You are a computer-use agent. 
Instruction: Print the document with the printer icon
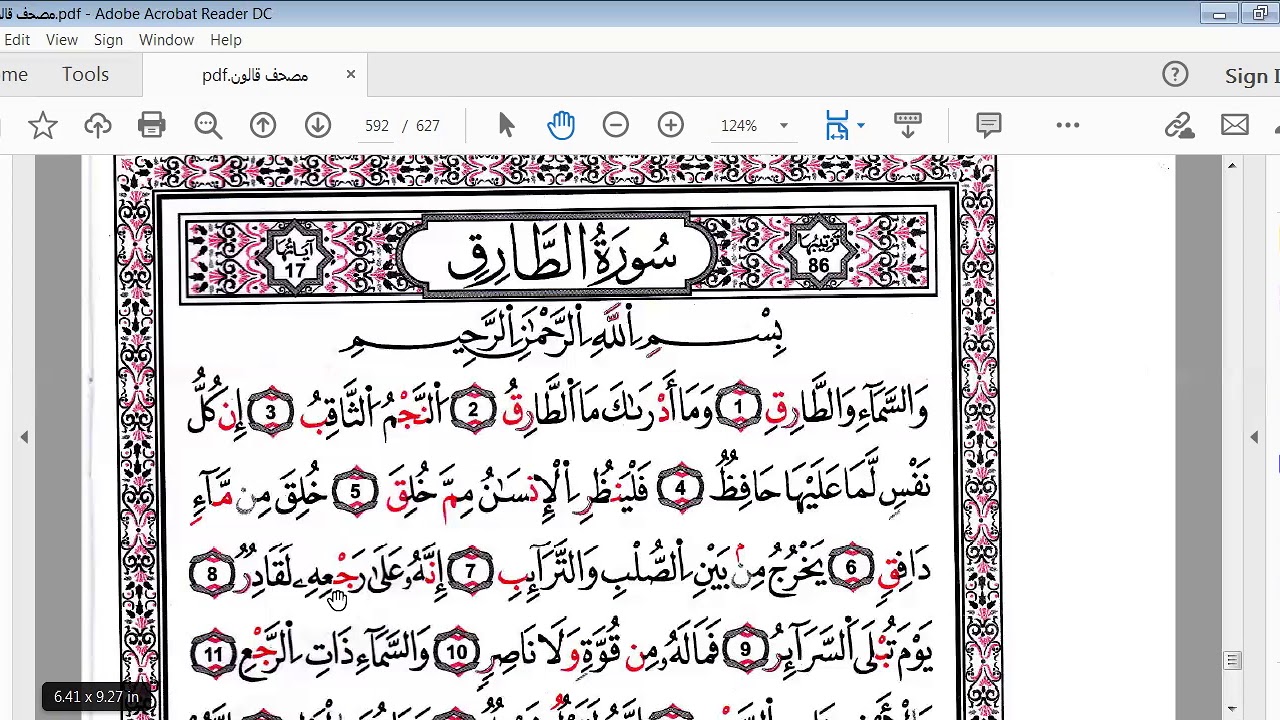(x=152, y=125)
